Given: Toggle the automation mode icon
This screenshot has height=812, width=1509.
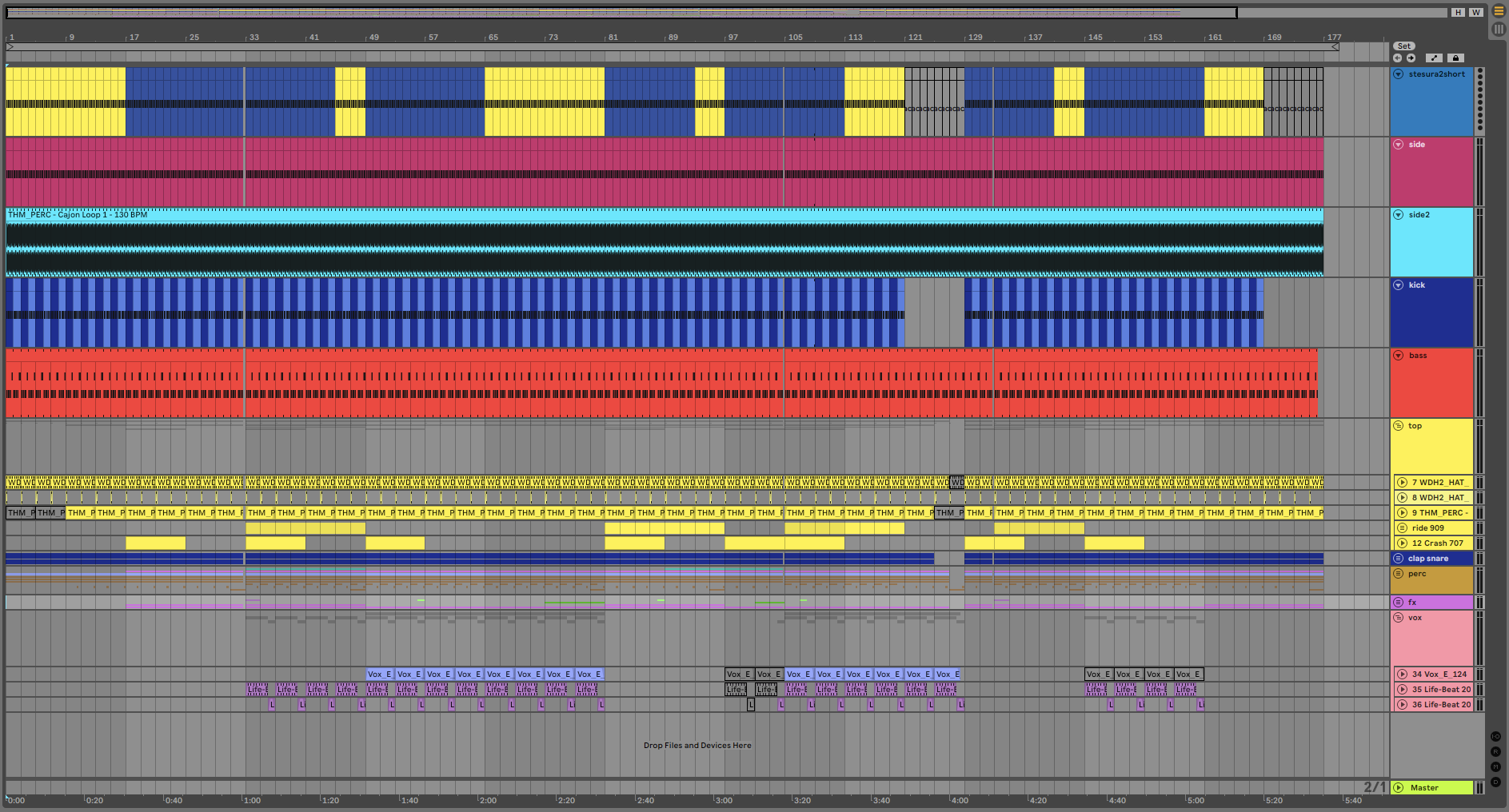Looking at the screenshot, I should pos(1435,58).
